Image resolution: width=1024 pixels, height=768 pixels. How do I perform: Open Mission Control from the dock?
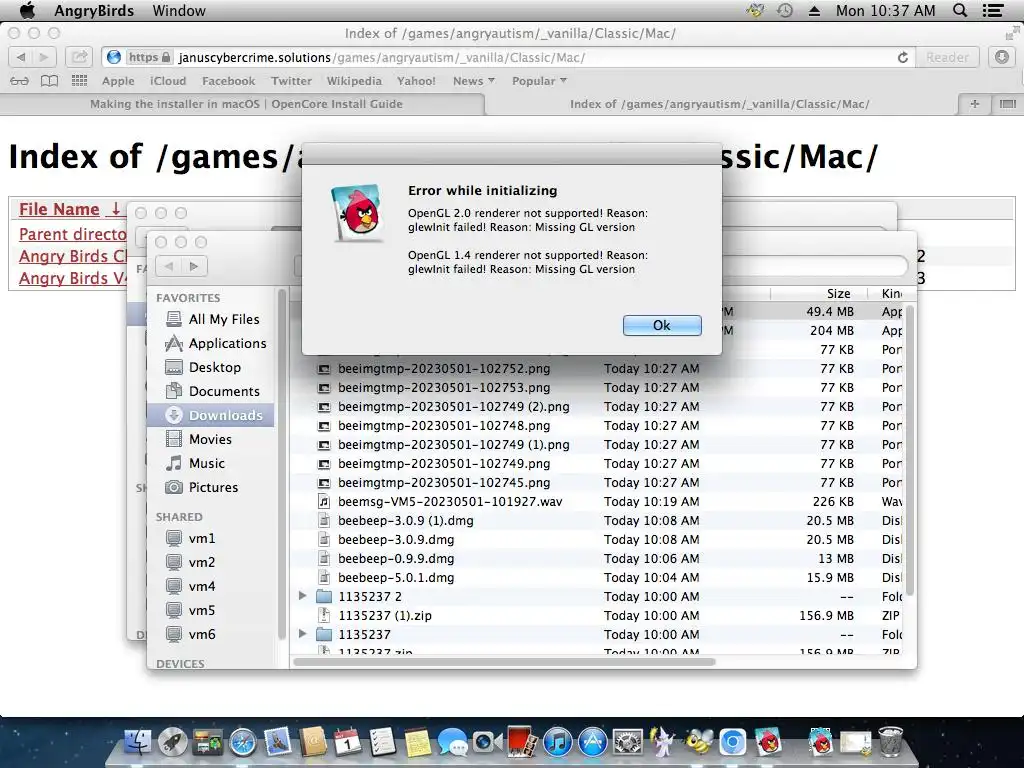208,743
